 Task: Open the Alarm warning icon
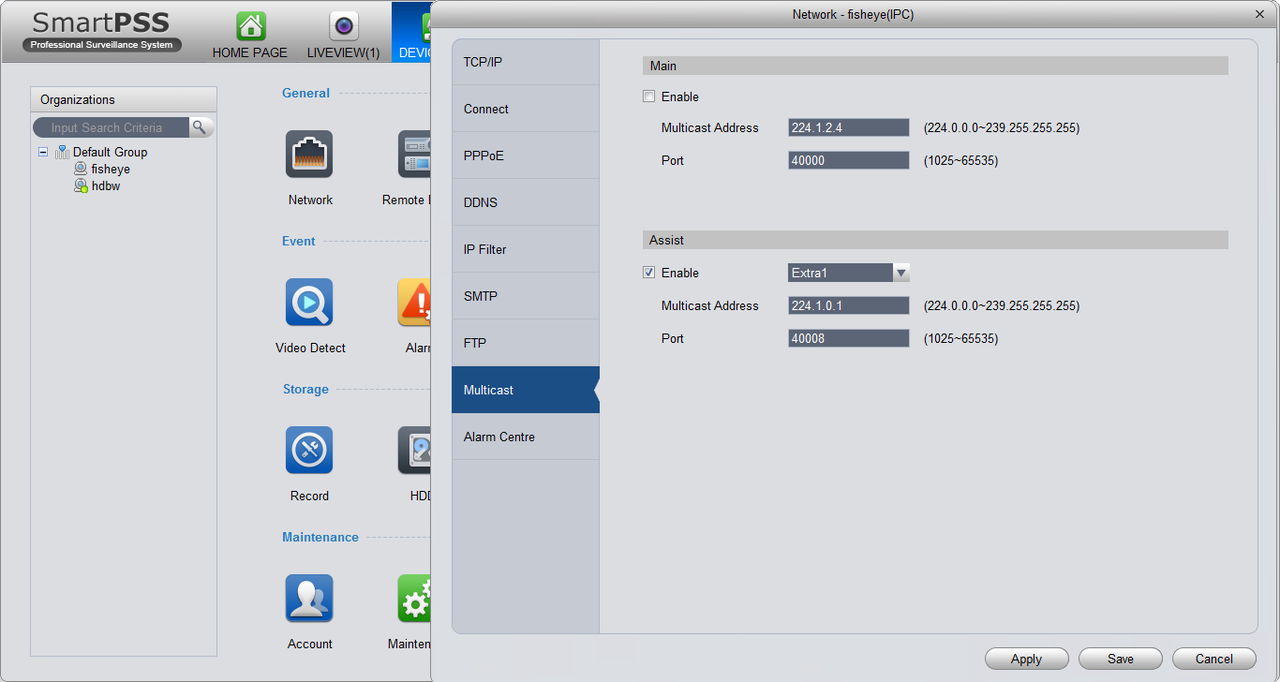415,302
